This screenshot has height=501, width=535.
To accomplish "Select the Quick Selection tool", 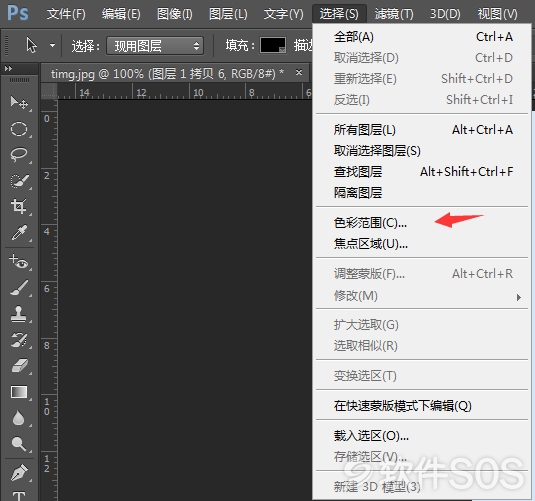I will pyautogui.click(x=19, y=181).
